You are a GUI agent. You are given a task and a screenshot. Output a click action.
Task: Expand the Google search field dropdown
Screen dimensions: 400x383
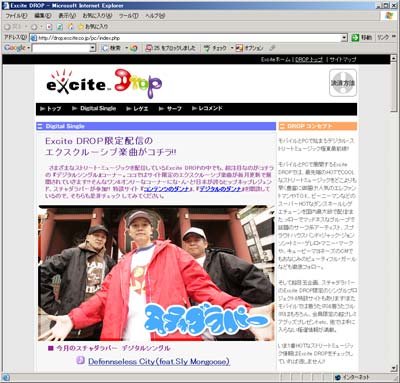[x=93, y=48]
